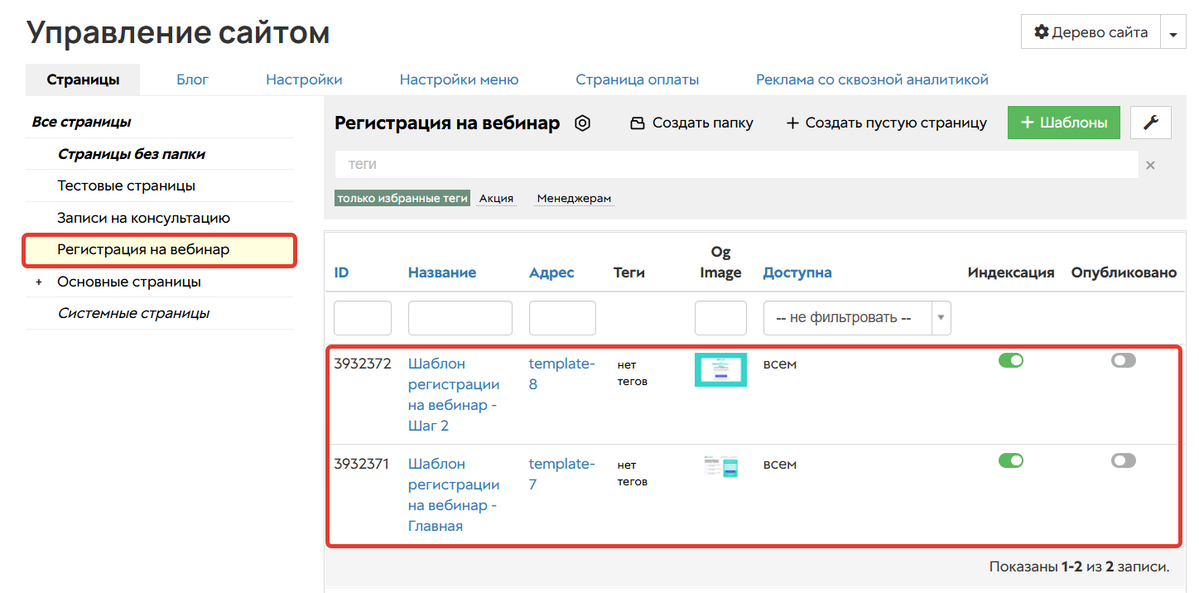Click Создать папку folder icon button

(x=691, y=123)
